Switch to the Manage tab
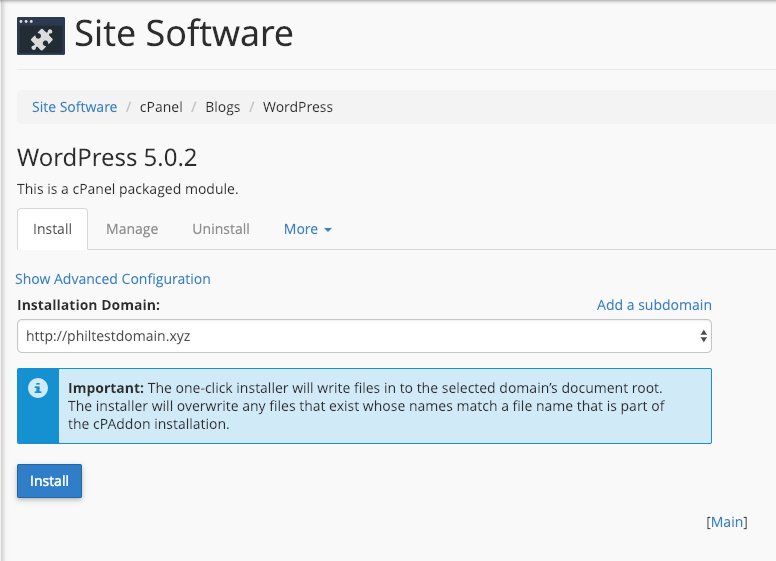776x561 pixels. [132, 229]
